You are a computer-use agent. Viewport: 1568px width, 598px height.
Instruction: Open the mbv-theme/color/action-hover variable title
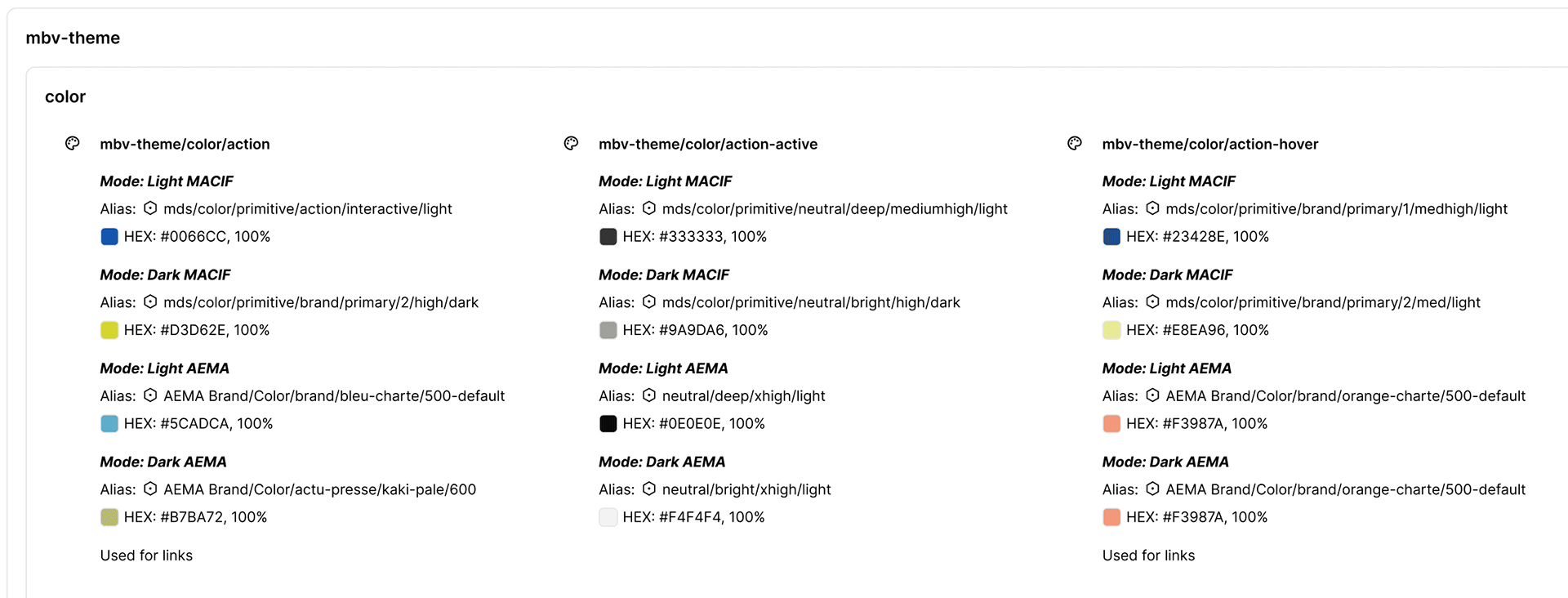click(1209, 145)
